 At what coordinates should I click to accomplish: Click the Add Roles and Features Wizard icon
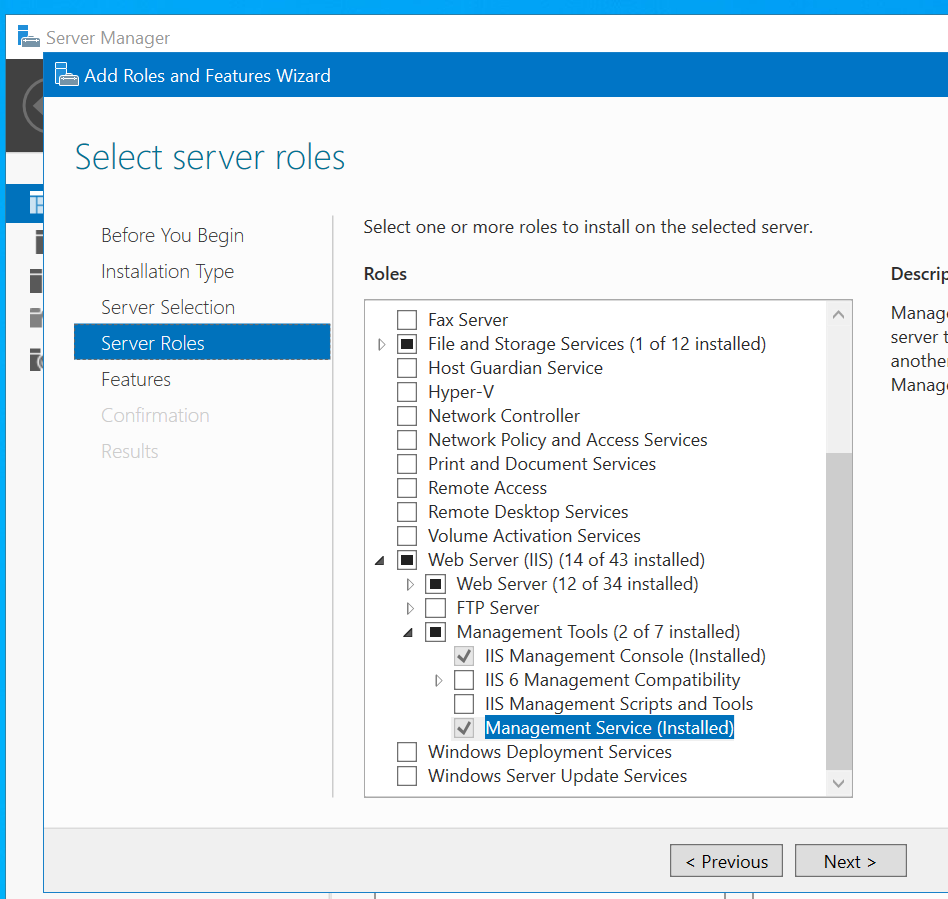point(67,75)
